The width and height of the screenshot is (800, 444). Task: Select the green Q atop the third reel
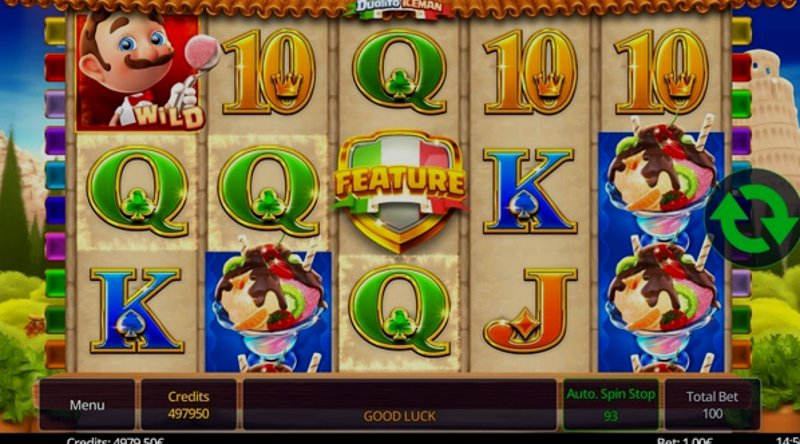tap(399, 71)
